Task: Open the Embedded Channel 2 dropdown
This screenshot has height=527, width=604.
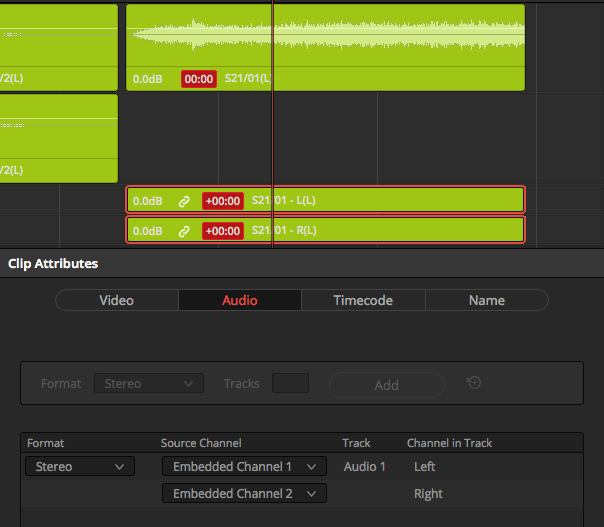Action: point(244,493)
